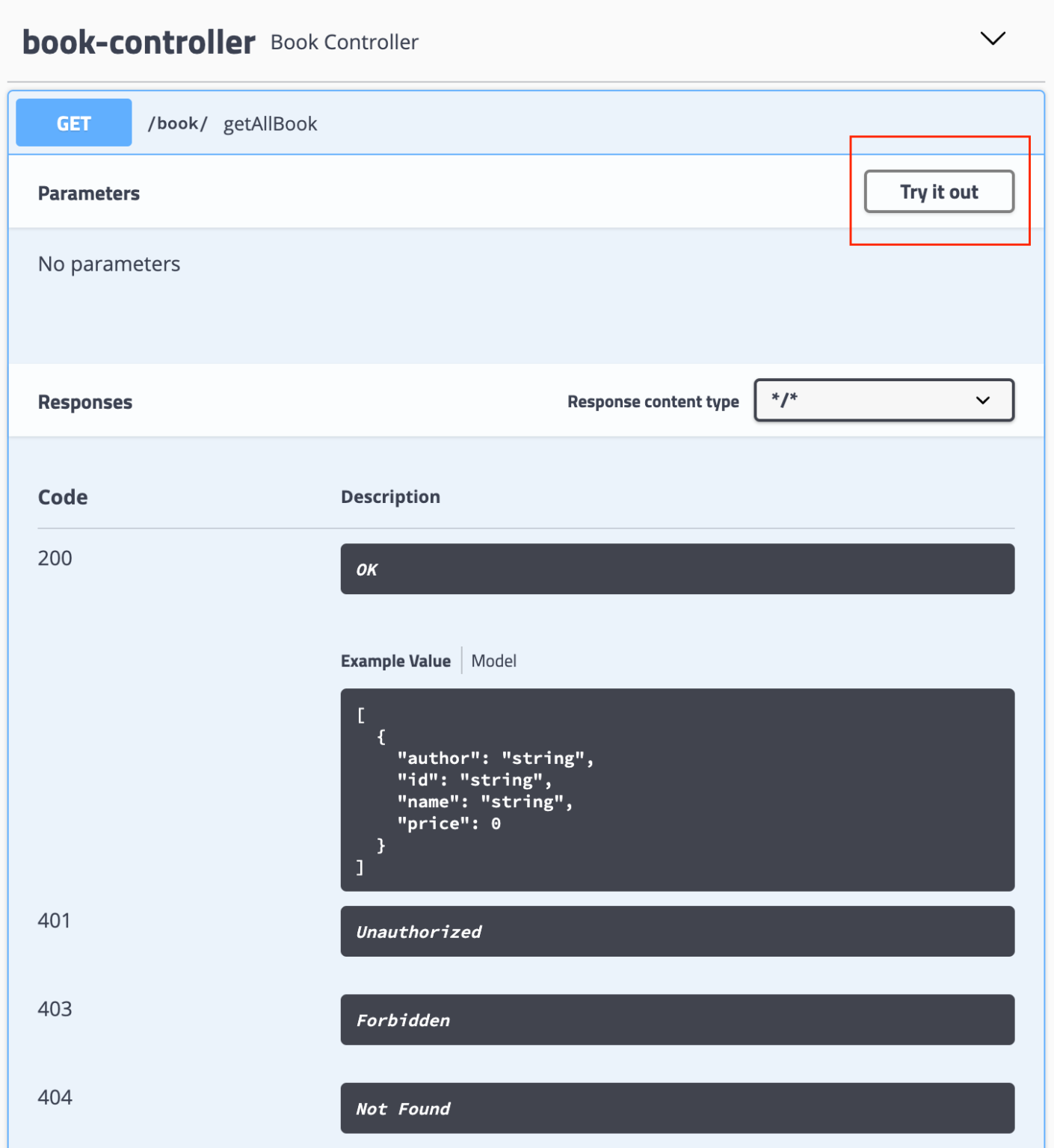
Task: Click the book-controller heading
Action: [x=138, y=41]
